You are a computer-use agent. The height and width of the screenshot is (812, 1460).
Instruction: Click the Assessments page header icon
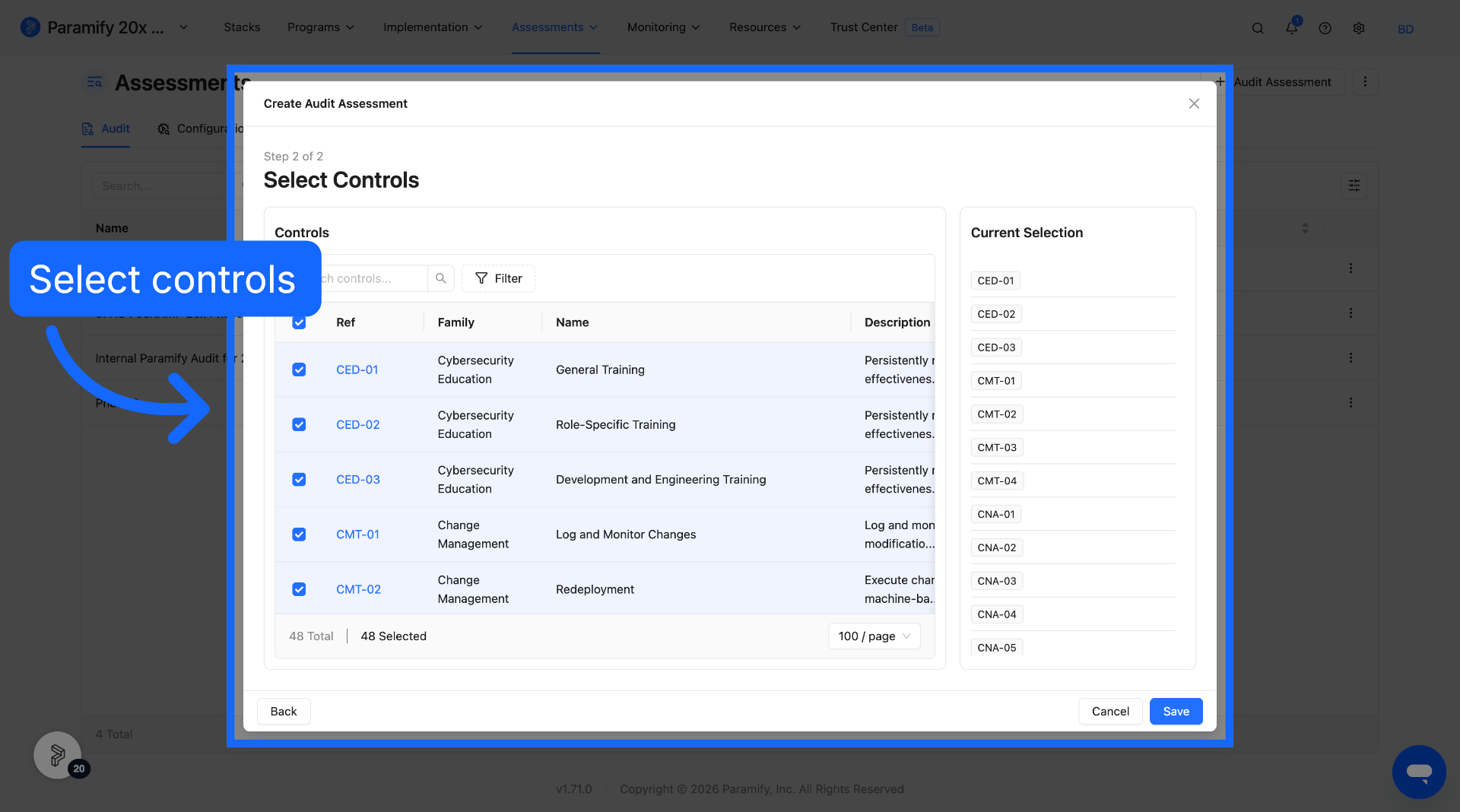coord(95,82)
